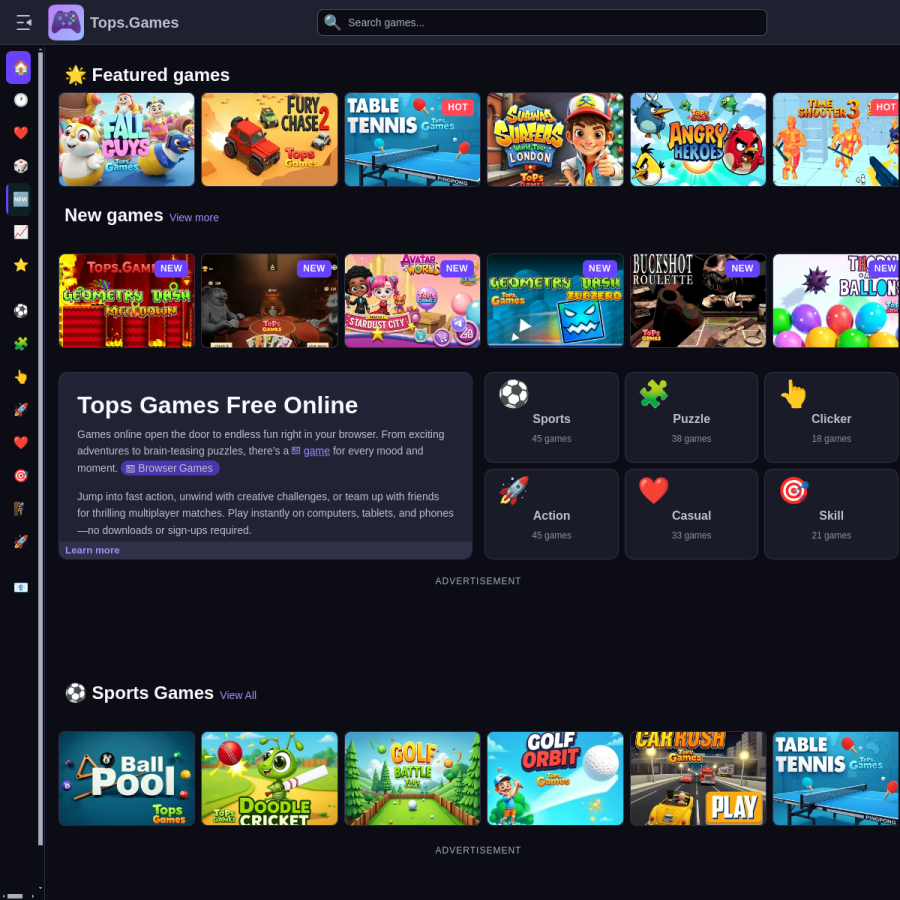Screen dimensions: 900x900
Task: Open the sidebar heart icon just below the clock
Action: [x=21, y=133]
